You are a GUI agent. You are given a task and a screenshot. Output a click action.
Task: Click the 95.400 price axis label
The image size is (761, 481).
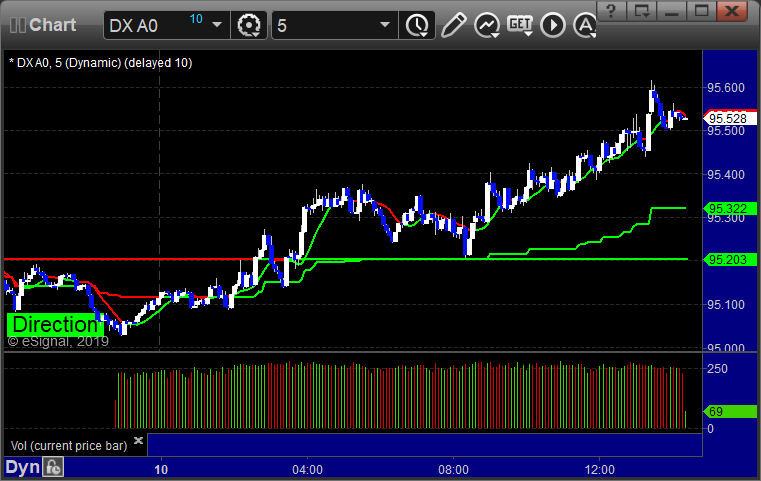[726, 175]
